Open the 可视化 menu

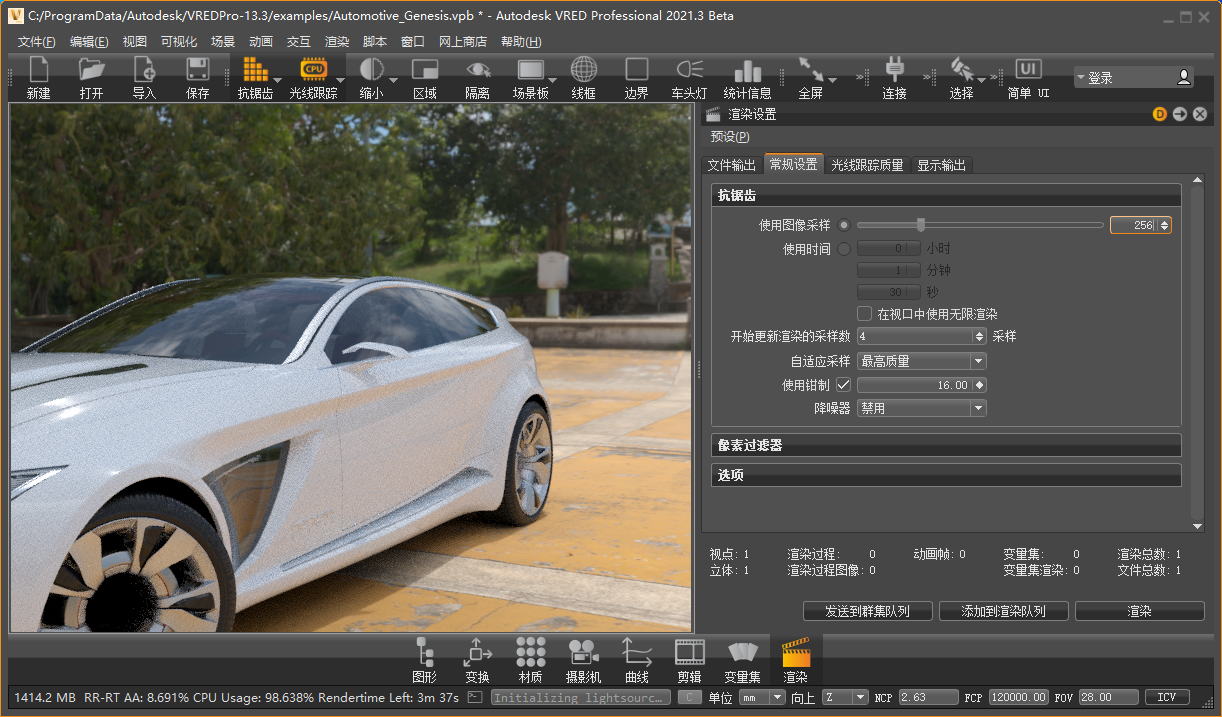pyautogui.click(x=179, y=42)
